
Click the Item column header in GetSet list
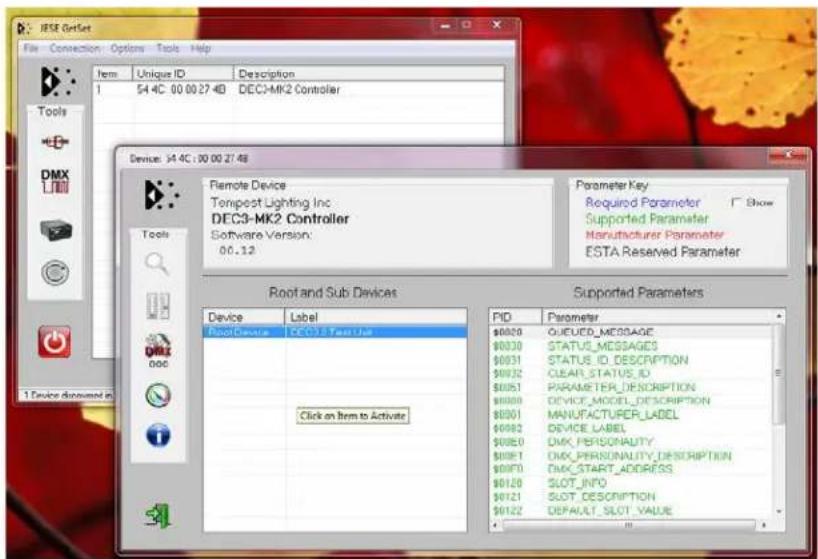113,74
